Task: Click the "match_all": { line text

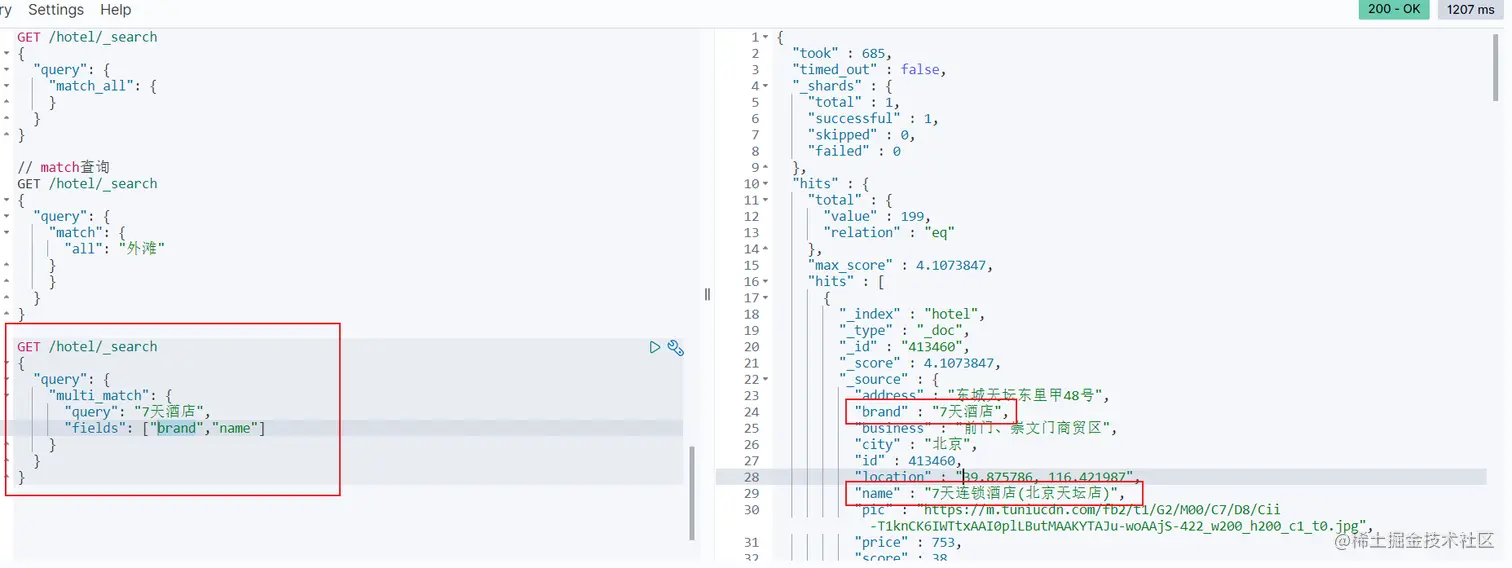Action: [102, 86]
